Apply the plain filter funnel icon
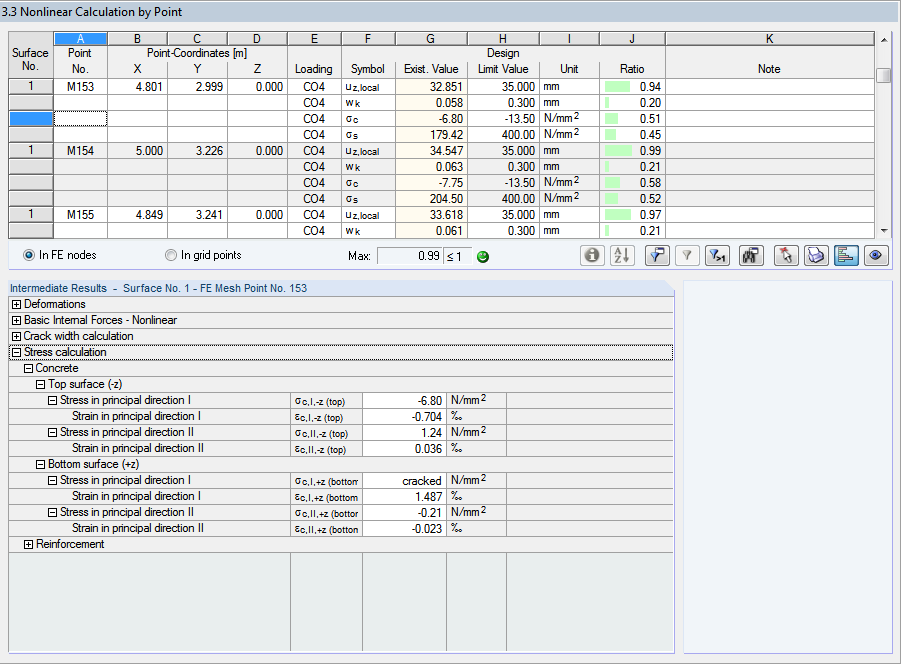Image resolution: width=901 pixels, height=664 pixels. coord(686,255)
